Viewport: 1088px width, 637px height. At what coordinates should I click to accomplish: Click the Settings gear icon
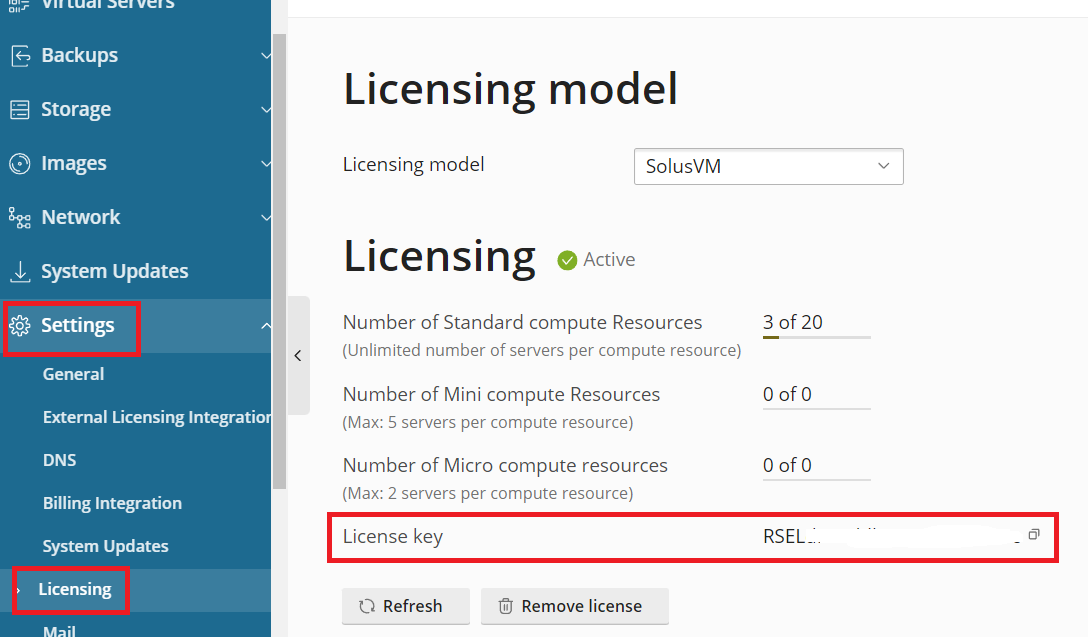(x=20, y=325)
